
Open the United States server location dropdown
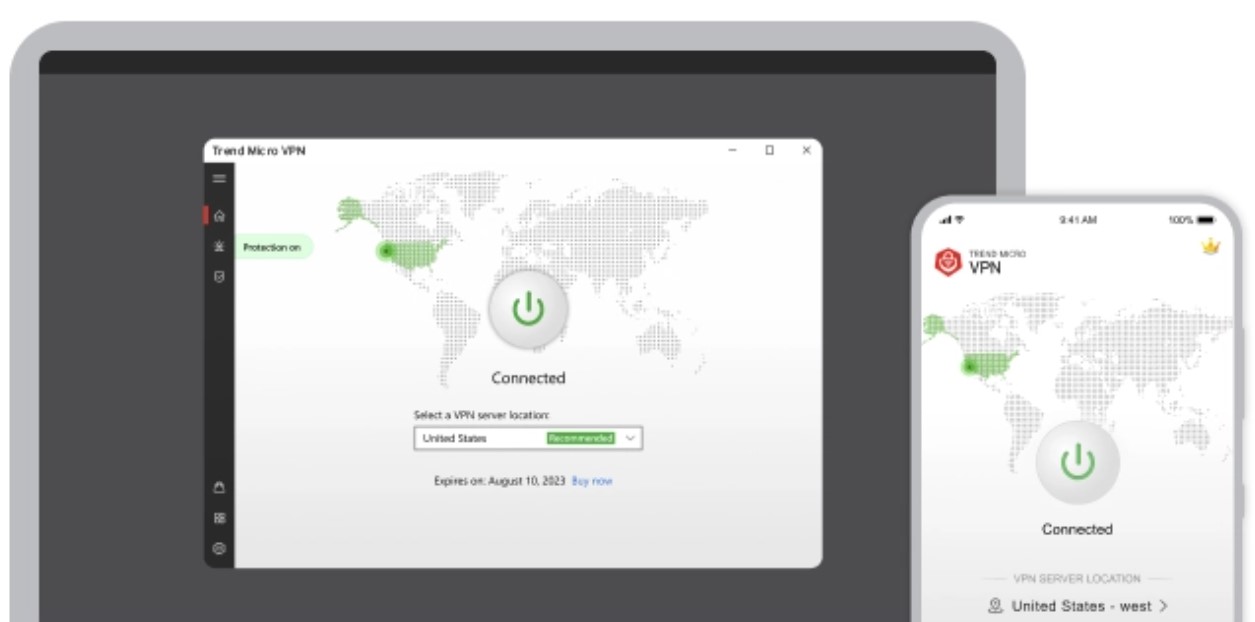[x=528, y=438]
